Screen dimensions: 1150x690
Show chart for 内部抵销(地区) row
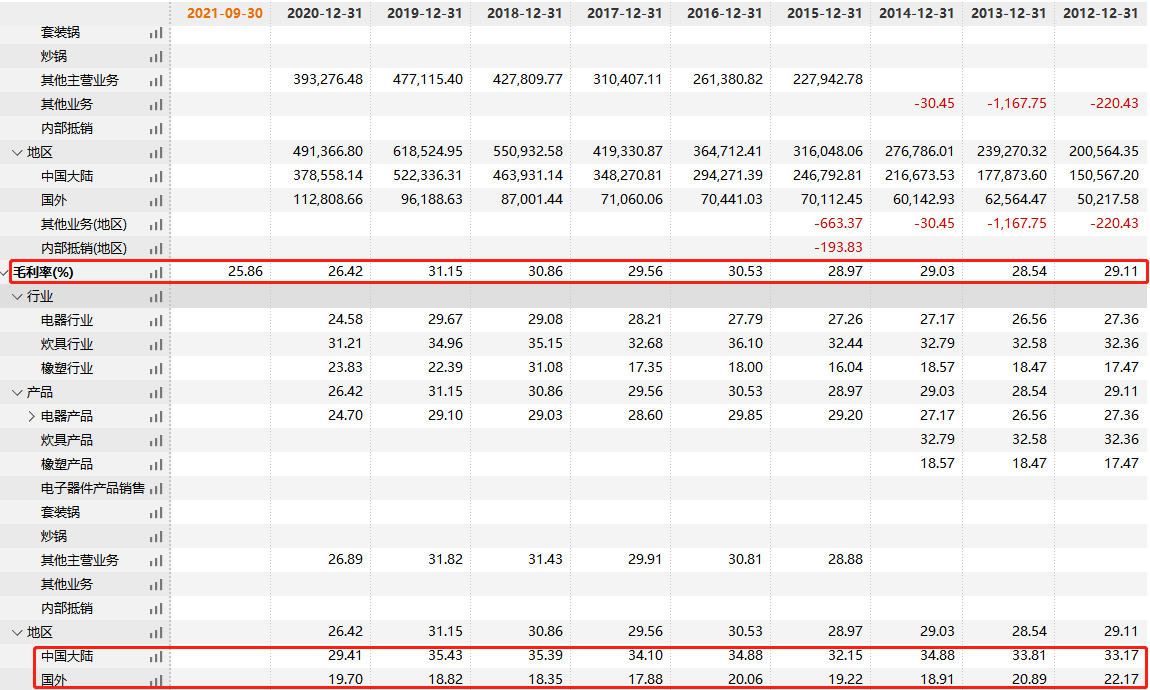coord(156,249)
